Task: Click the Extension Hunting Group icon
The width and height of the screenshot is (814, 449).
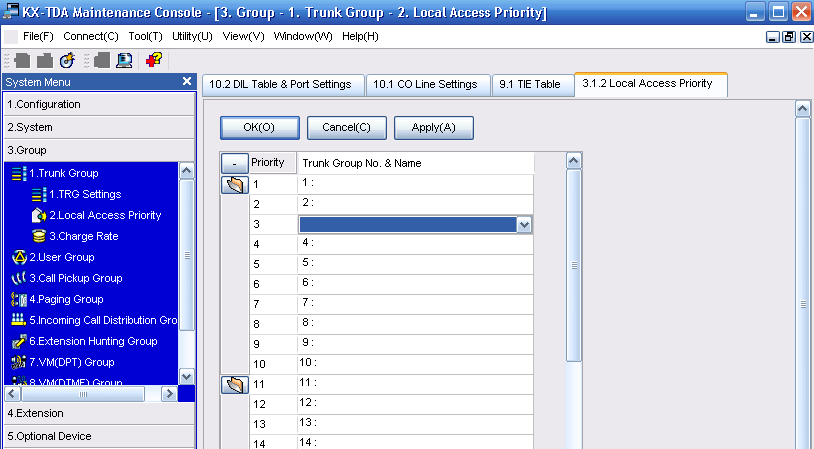Action: [x=19, y=342]
